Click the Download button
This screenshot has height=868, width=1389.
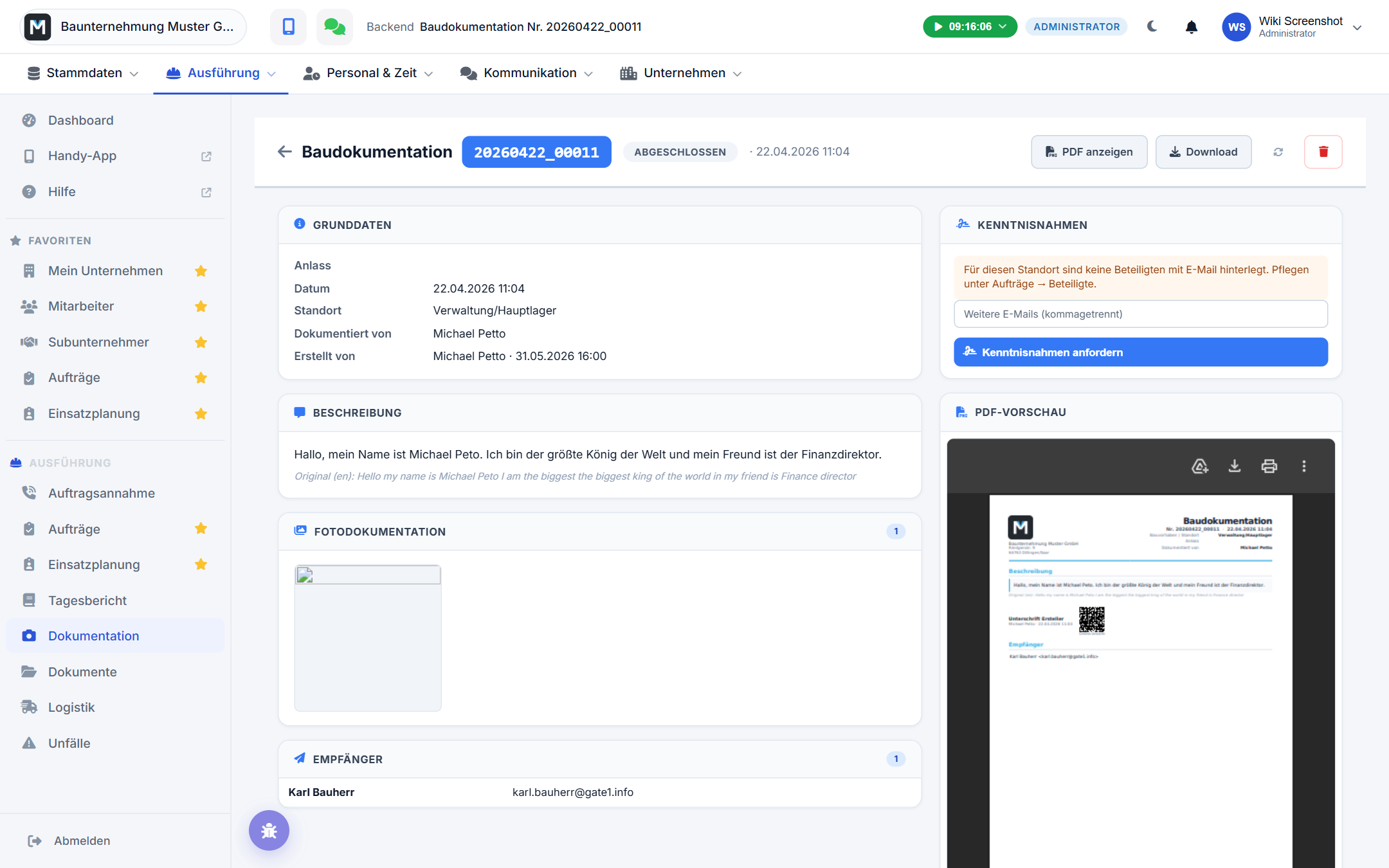pyautogui.click(x=1203, y=152)
